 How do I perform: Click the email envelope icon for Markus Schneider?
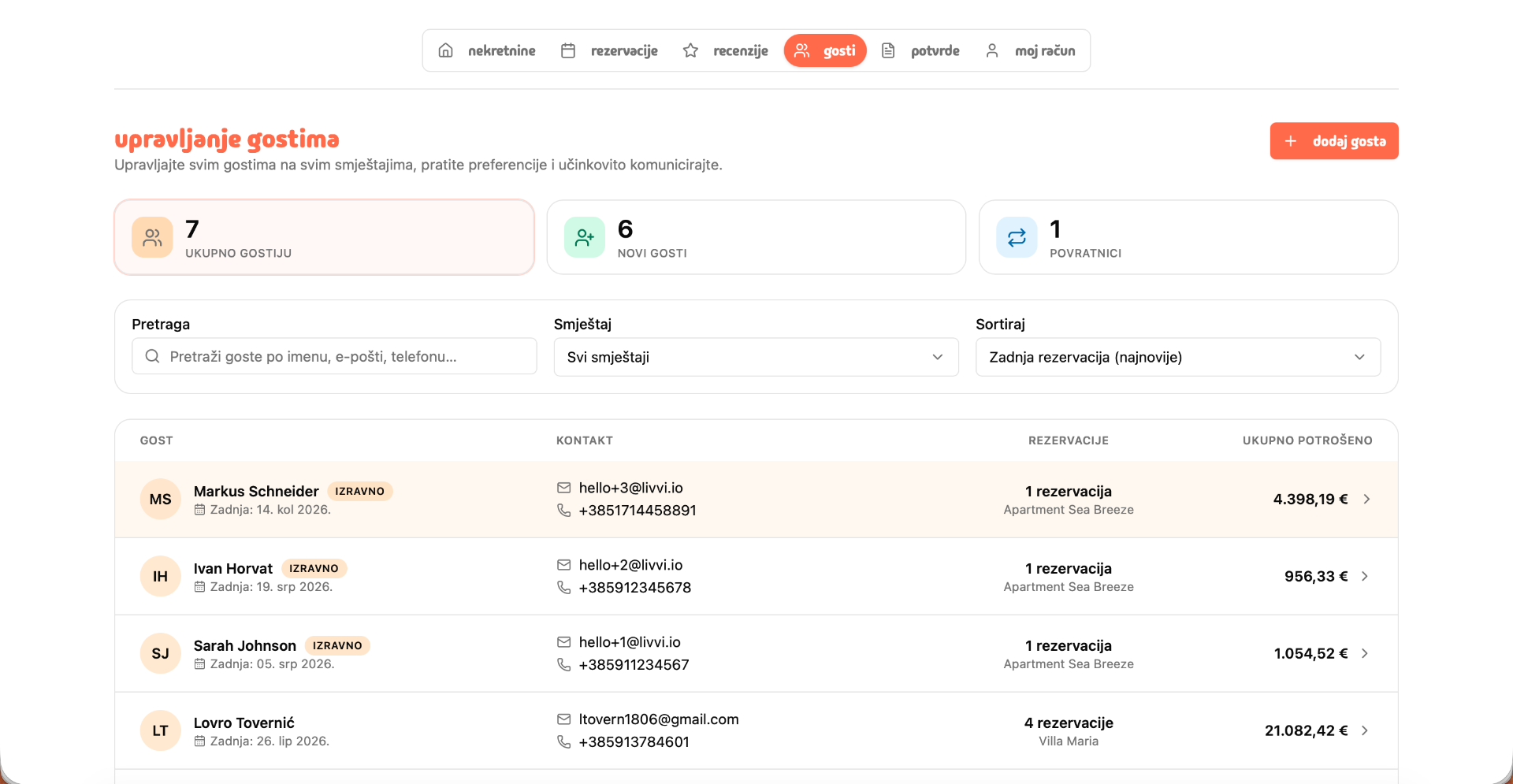click(563, 488)
